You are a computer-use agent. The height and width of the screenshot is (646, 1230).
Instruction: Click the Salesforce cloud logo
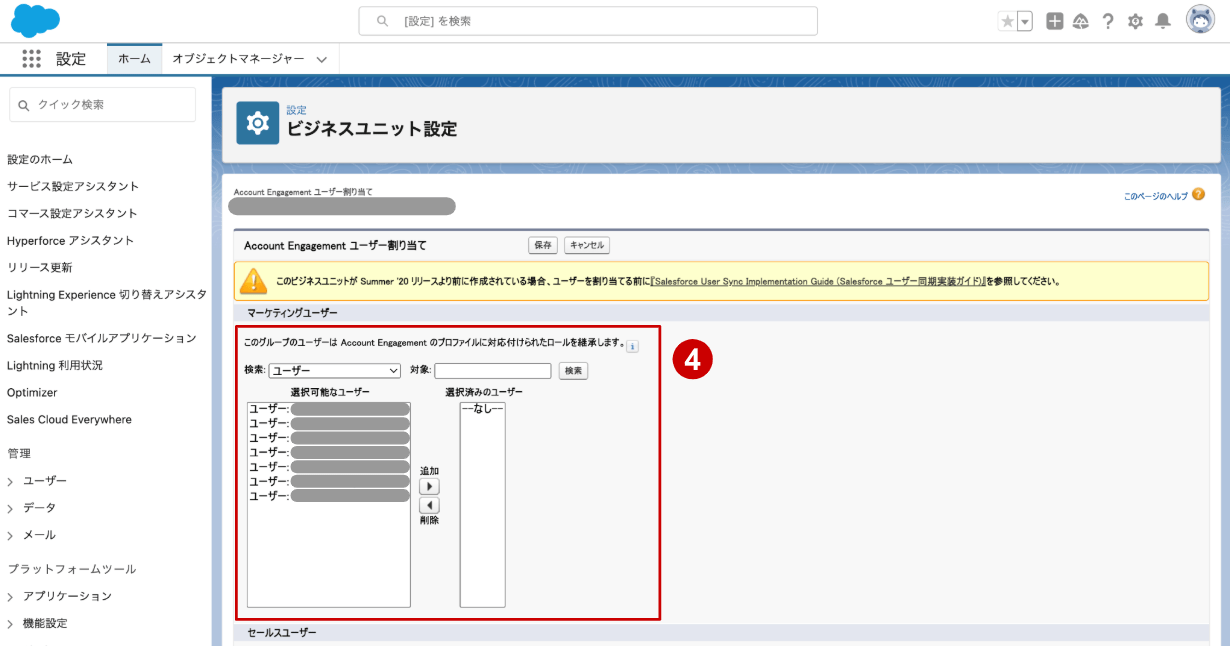point(35,20)
